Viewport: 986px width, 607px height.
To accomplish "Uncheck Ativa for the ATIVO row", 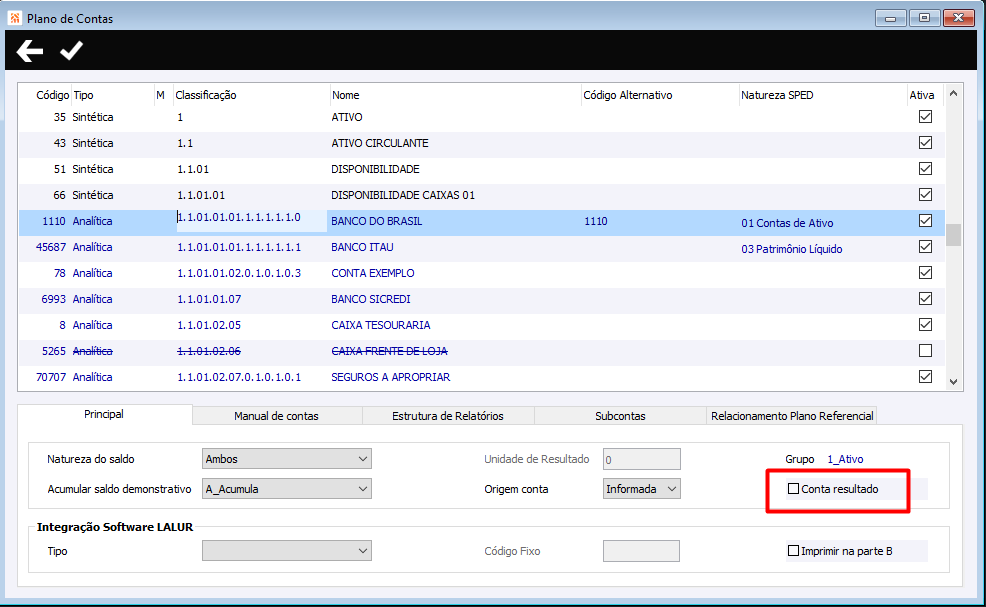I will [x=925, y=116].
